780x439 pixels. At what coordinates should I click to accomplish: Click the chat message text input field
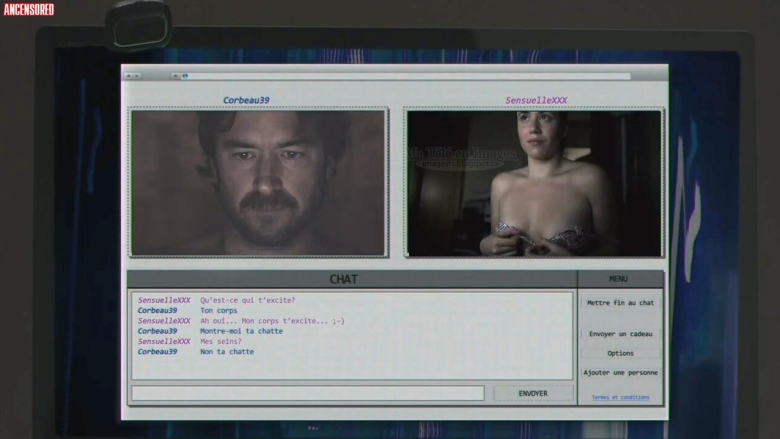pos(308,394)
